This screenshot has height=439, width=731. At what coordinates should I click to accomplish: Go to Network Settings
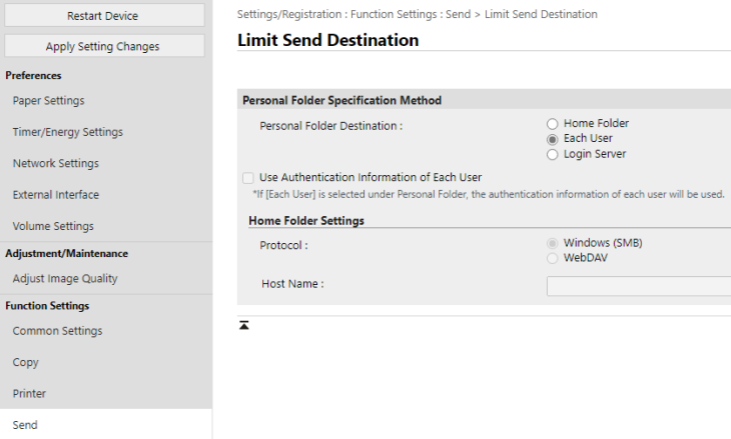click(x=55, y=163)
